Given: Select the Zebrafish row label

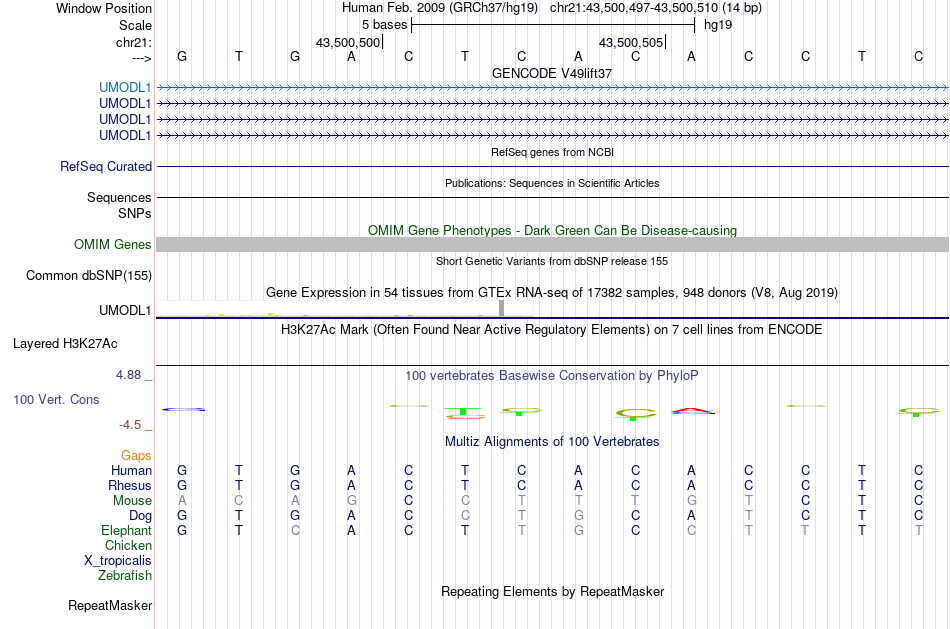Looking at the screenshot, I should (125, 575).
